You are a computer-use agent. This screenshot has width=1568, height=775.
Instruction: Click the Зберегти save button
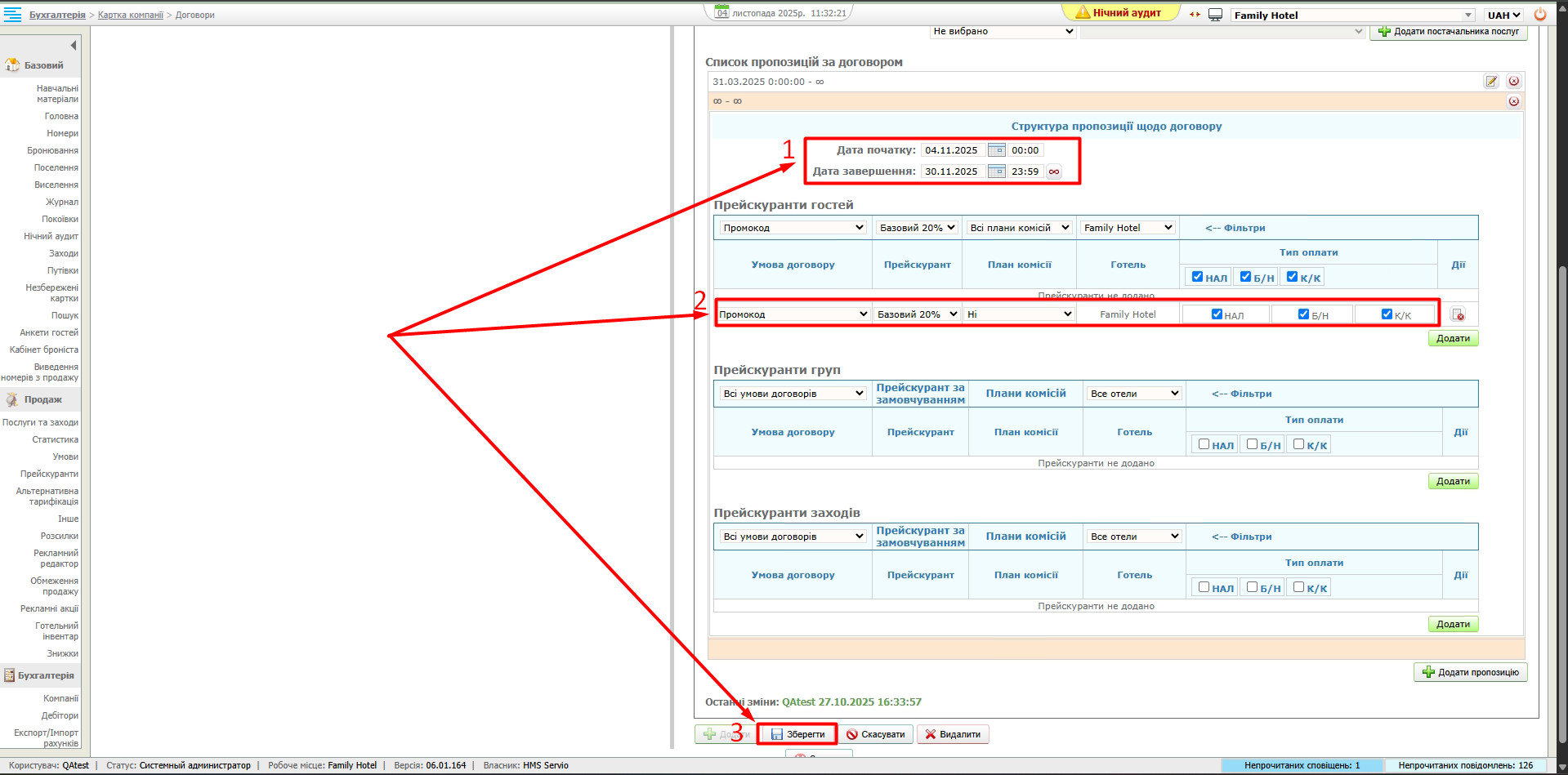pos(797,734)
